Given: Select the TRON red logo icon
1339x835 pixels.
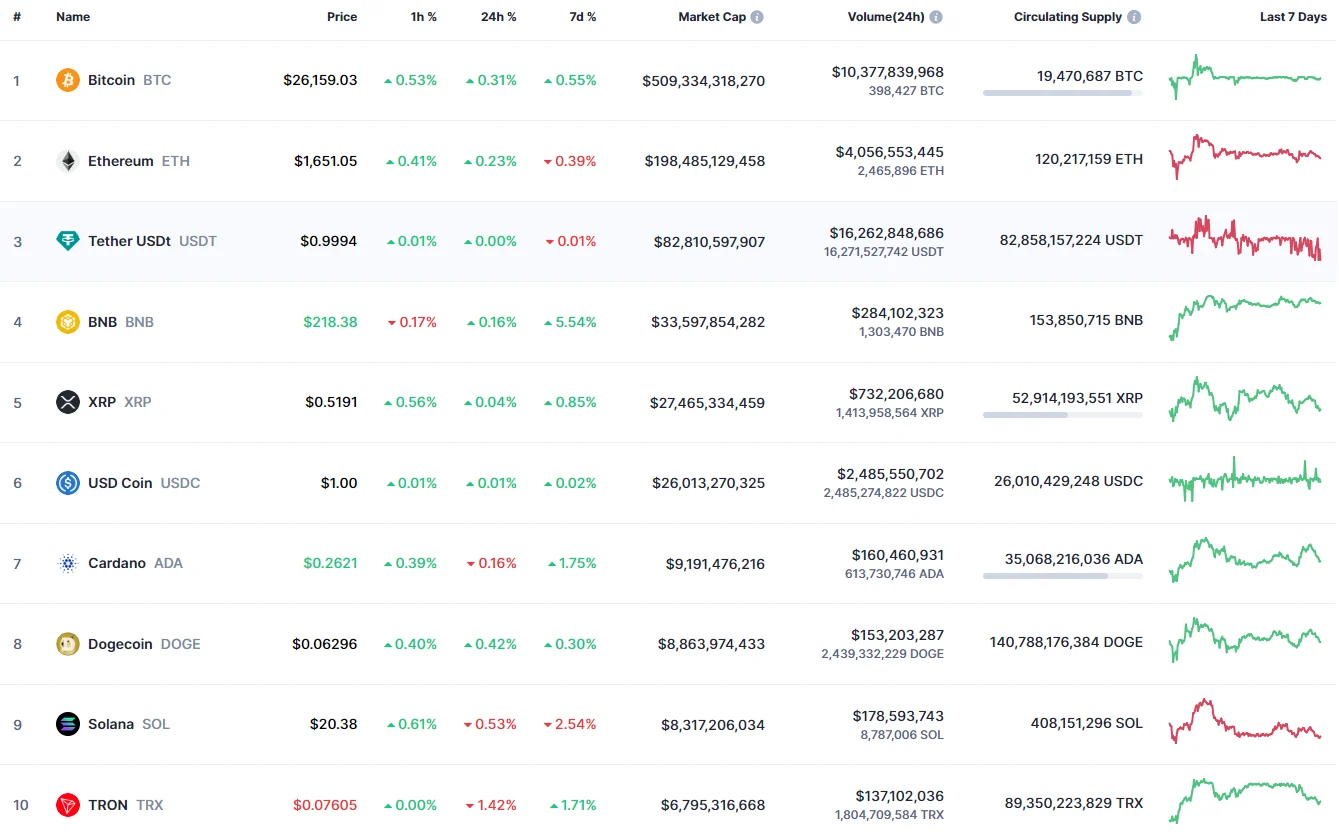Looking at the screenshot, I should (x=67, y=804).
